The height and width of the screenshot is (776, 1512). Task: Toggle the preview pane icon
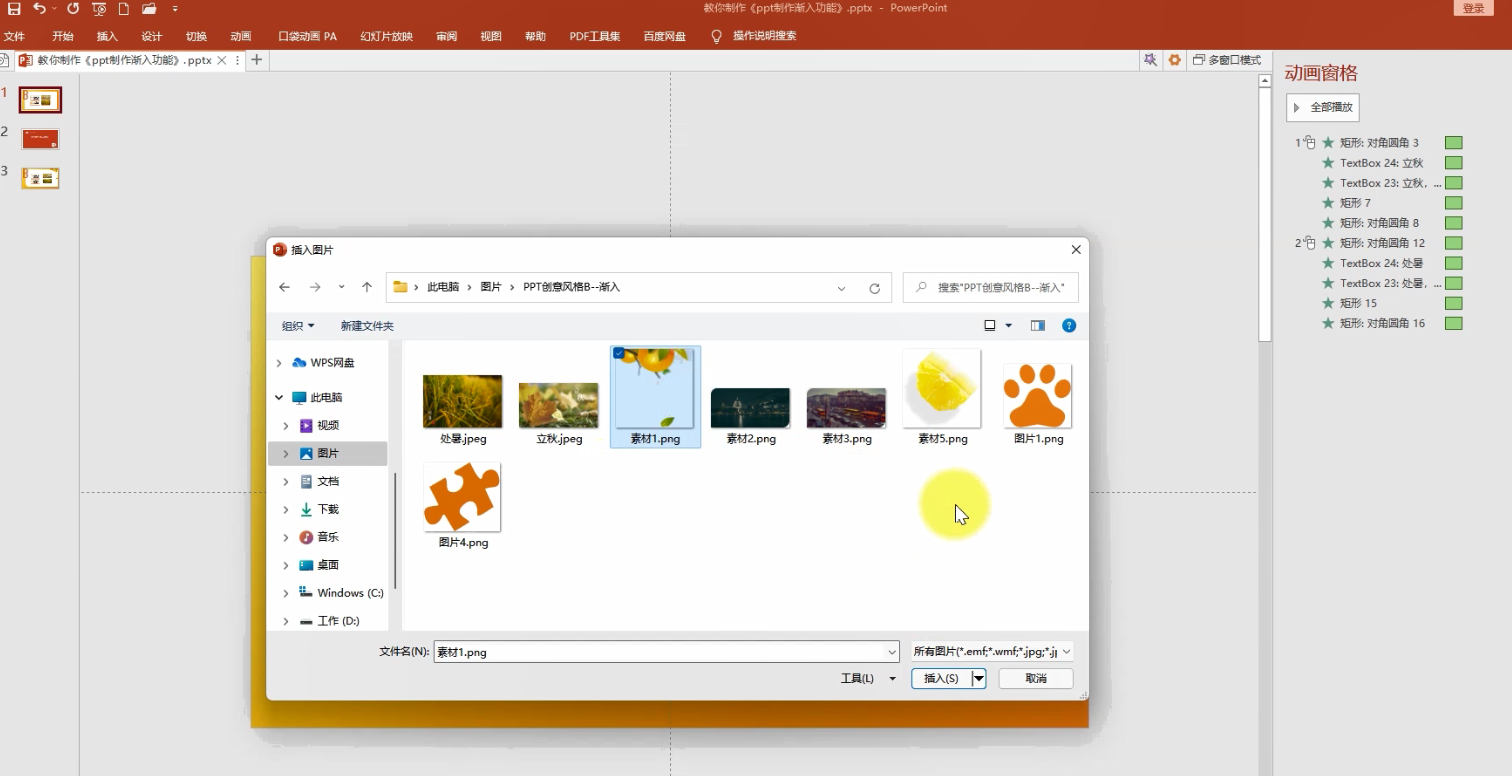pos(1038,326)
